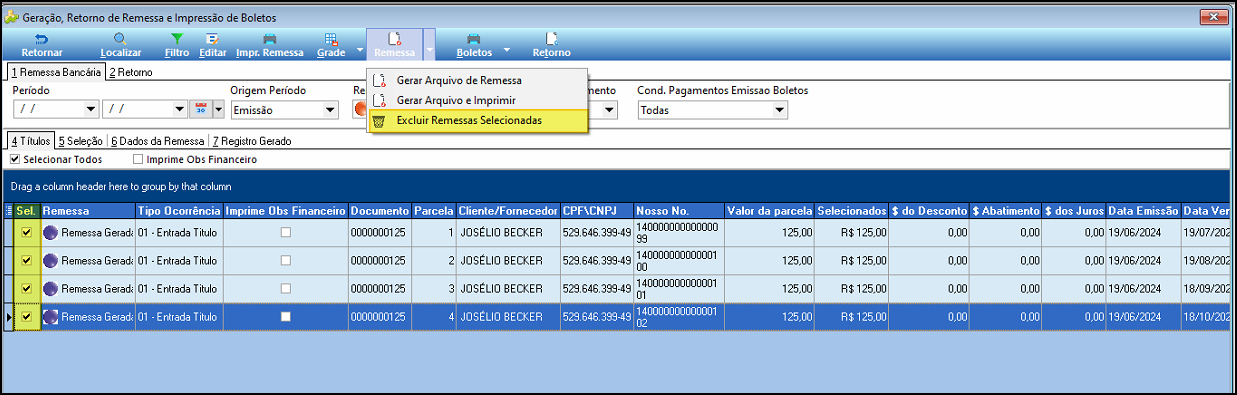Switch to the 1 Remessa Bancária tab
1237x395 pixels.
(55, 73)
